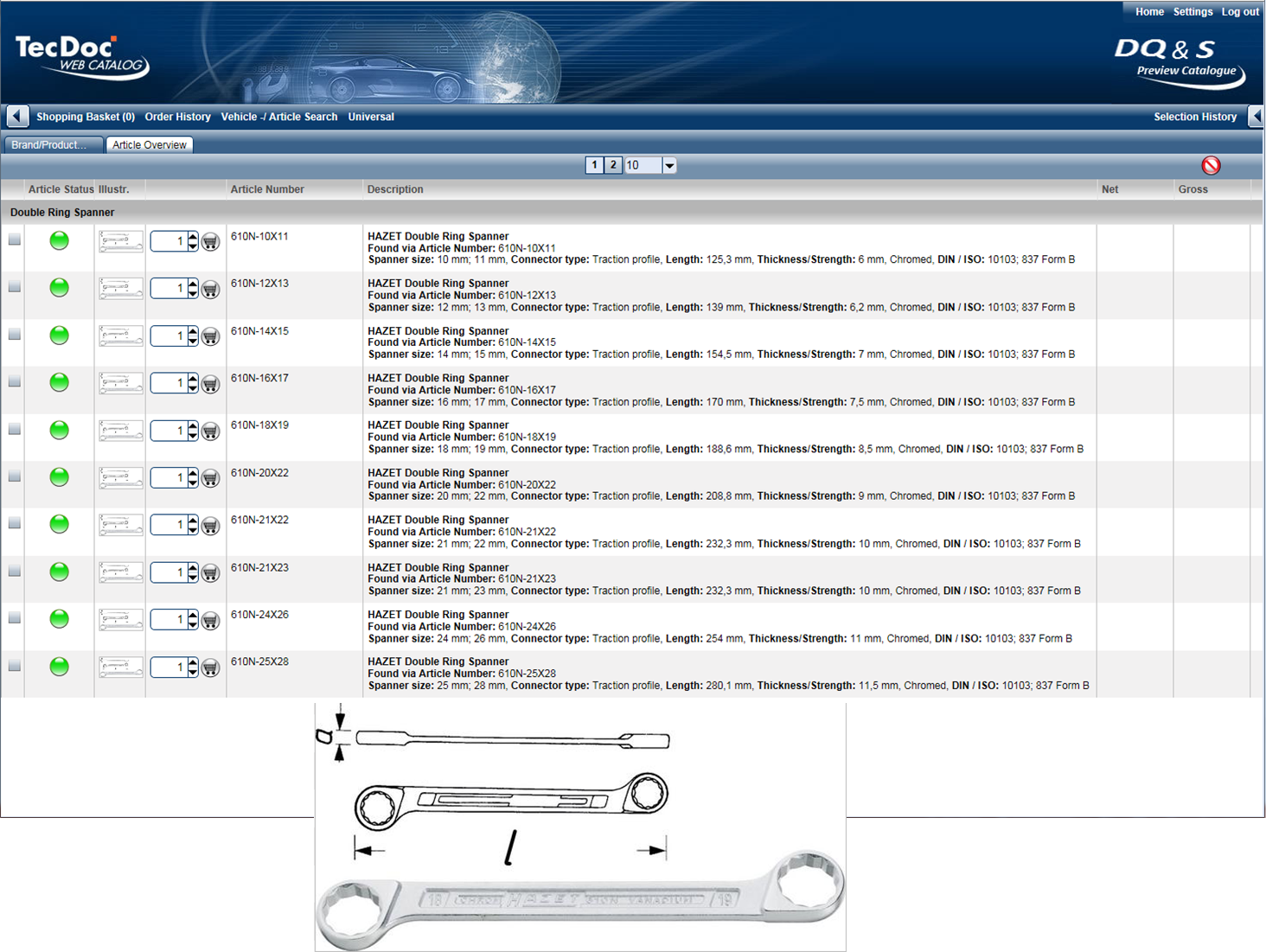Click arrow icon next to Selection History
The image size is (1266, 952).
click(1256, 116)
